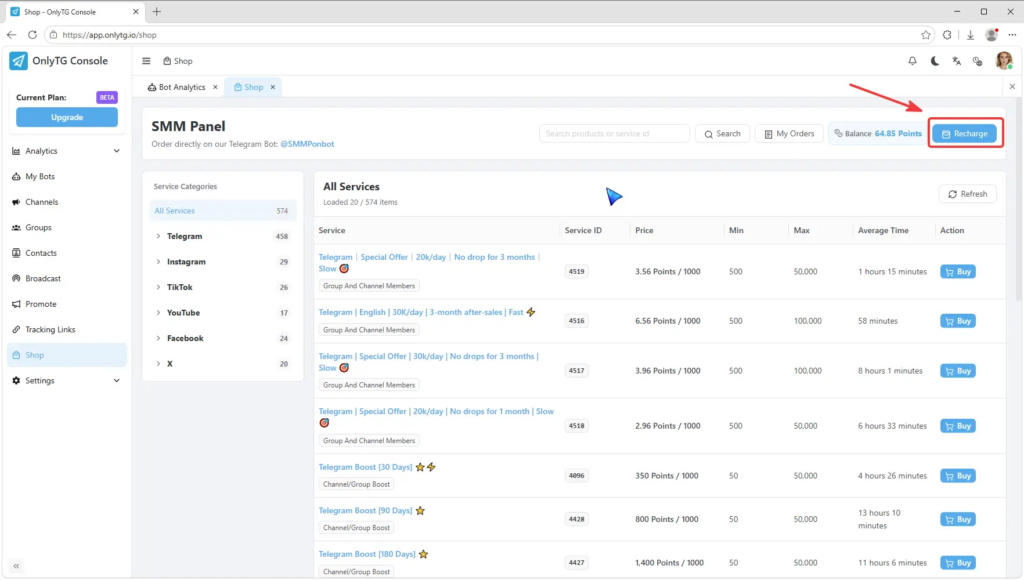This screenshot has width=1024, height=580.
Task: Click the OnlyTG Console logo icon
Action: coord(18,61)
